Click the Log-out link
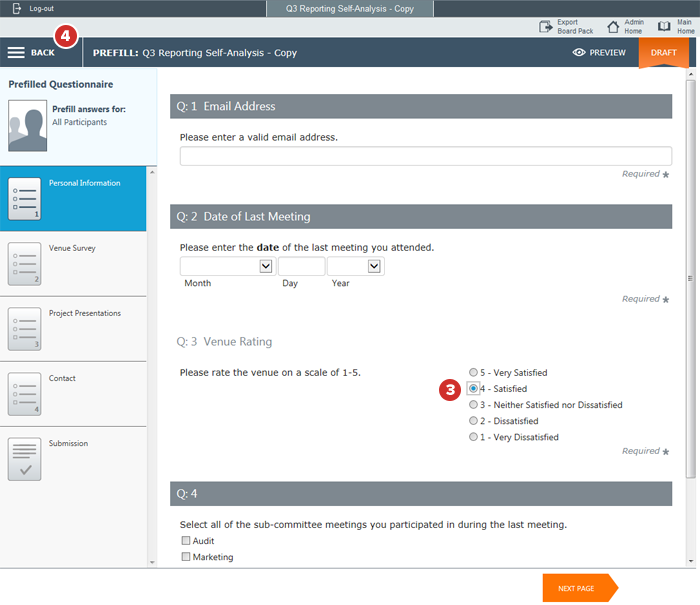Viewport: 700px width, 605px height. tap(41, 8)
